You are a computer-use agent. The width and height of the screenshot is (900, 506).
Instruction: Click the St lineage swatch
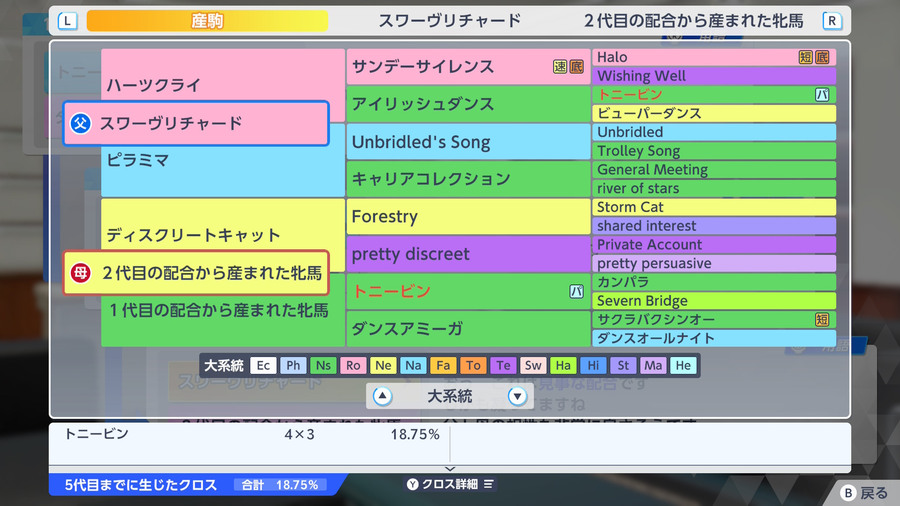coord(623,365)
